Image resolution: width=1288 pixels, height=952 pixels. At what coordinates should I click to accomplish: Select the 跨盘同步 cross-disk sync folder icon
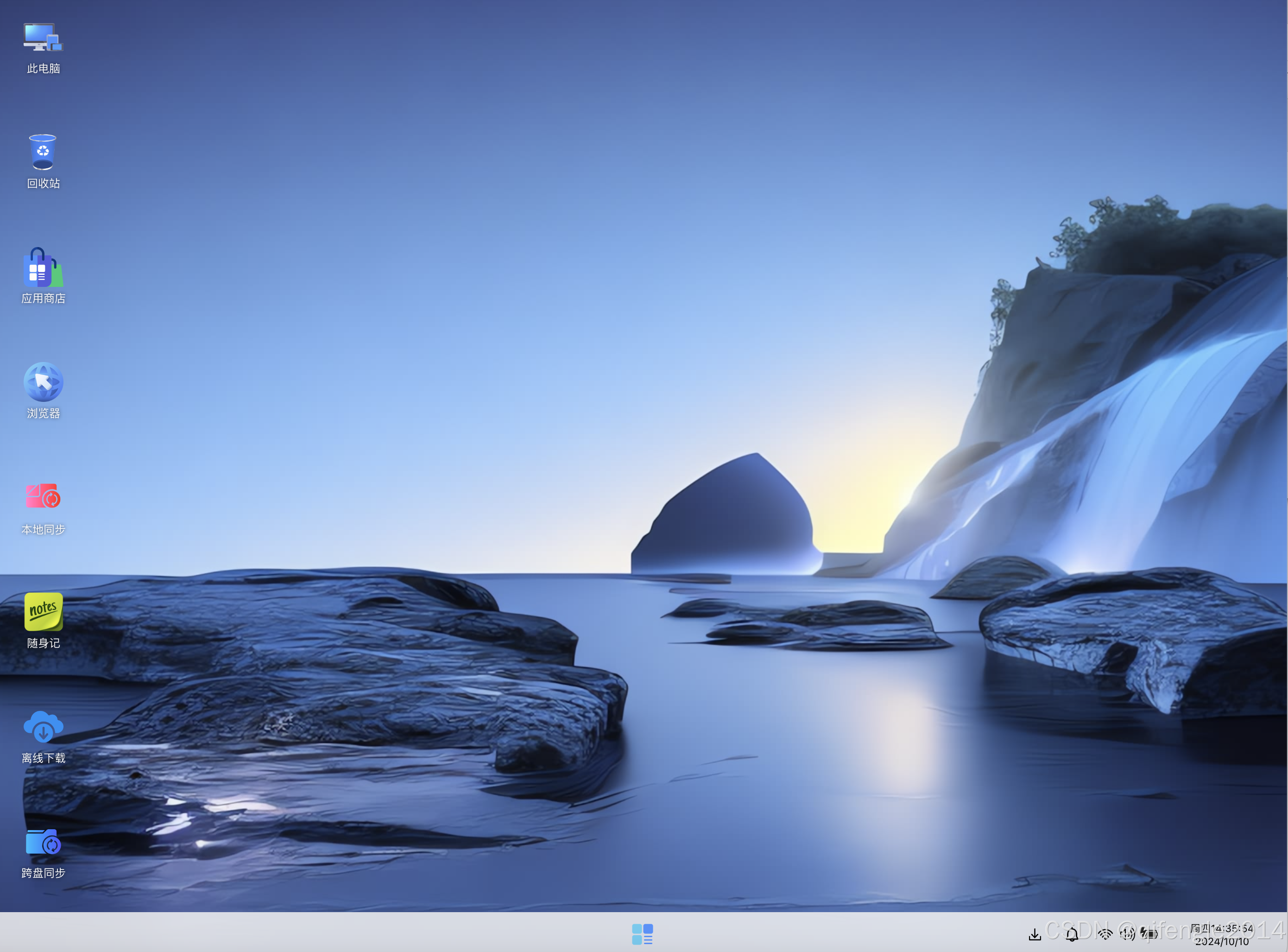pos(43,843)
